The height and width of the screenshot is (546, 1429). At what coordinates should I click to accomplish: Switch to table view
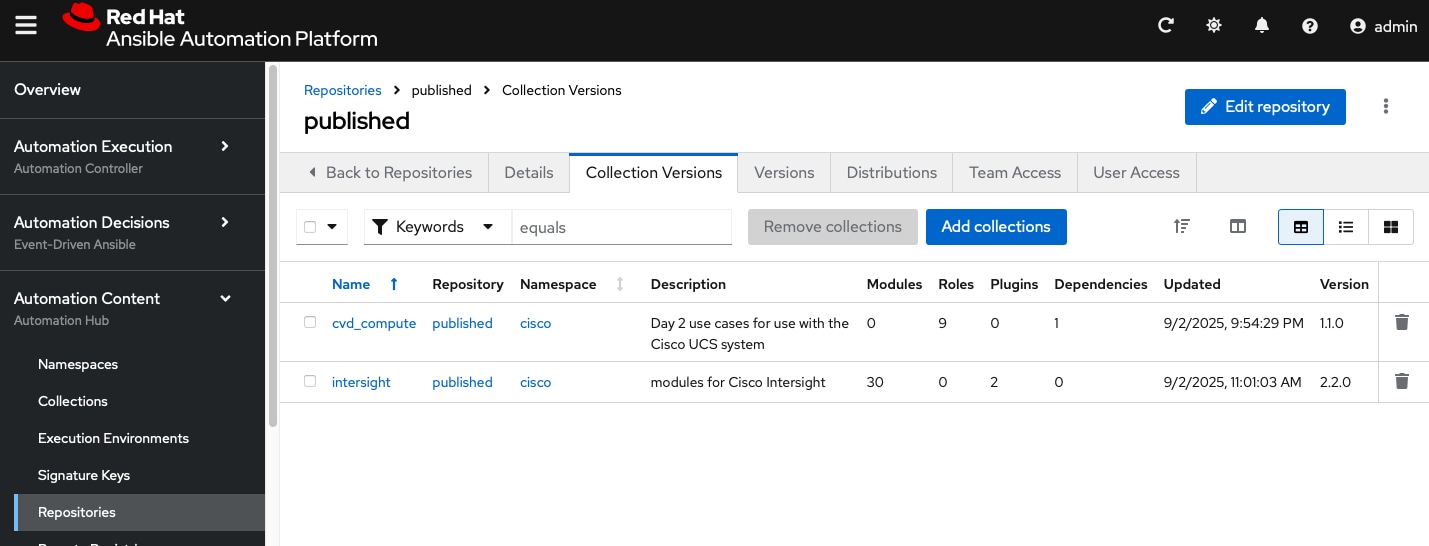[1301, 227]
